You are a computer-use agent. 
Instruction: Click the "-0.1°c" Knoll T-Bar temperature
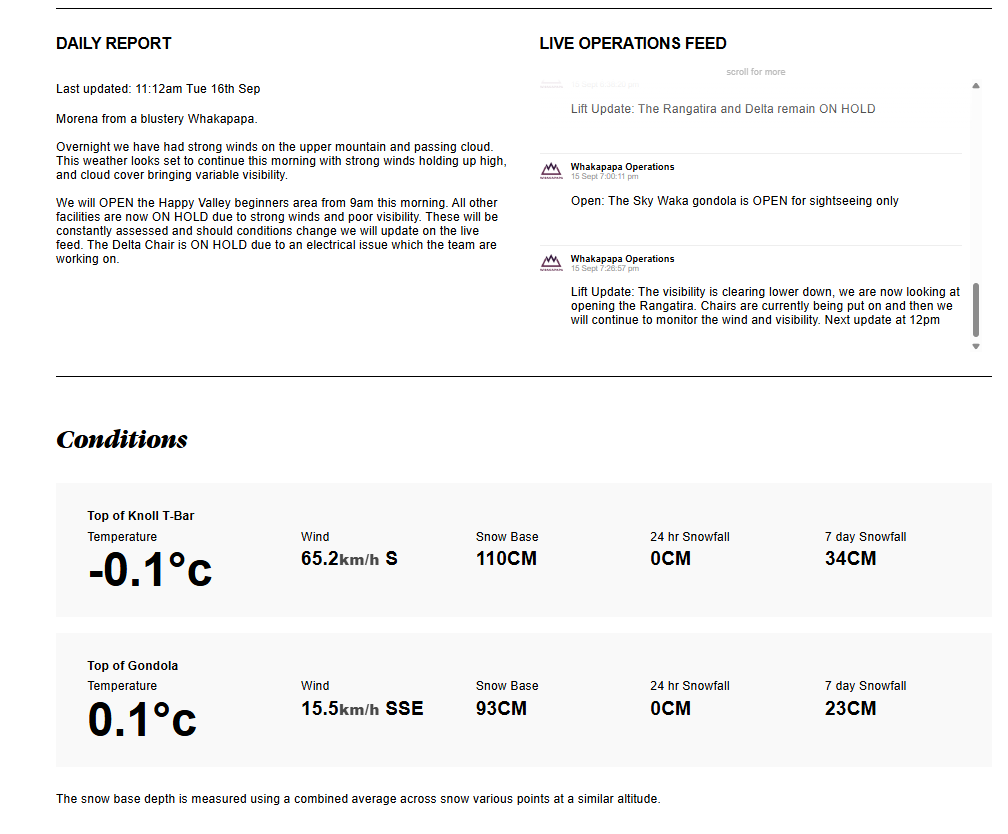point(150,570)
